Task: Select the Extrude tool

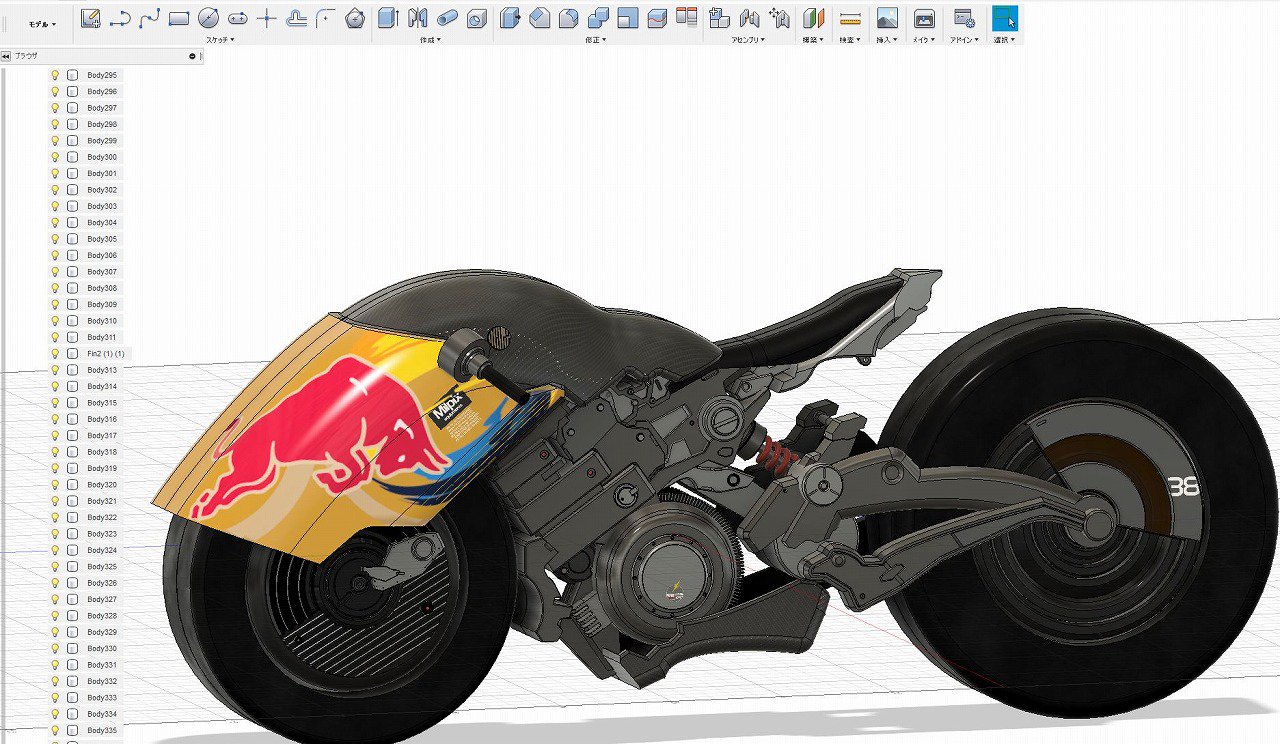Action: coord(386,17)
